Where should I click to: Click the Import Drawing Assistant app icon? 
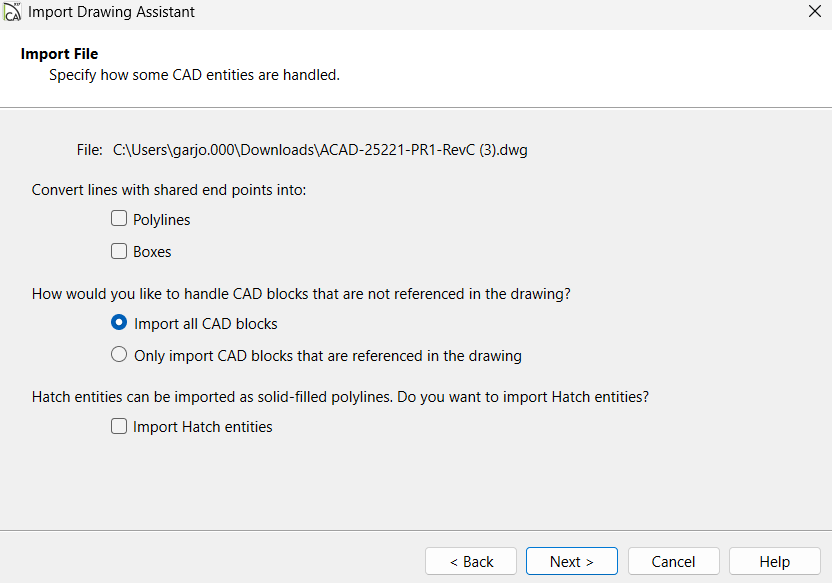pyautogui.click(x=12, y=12)
